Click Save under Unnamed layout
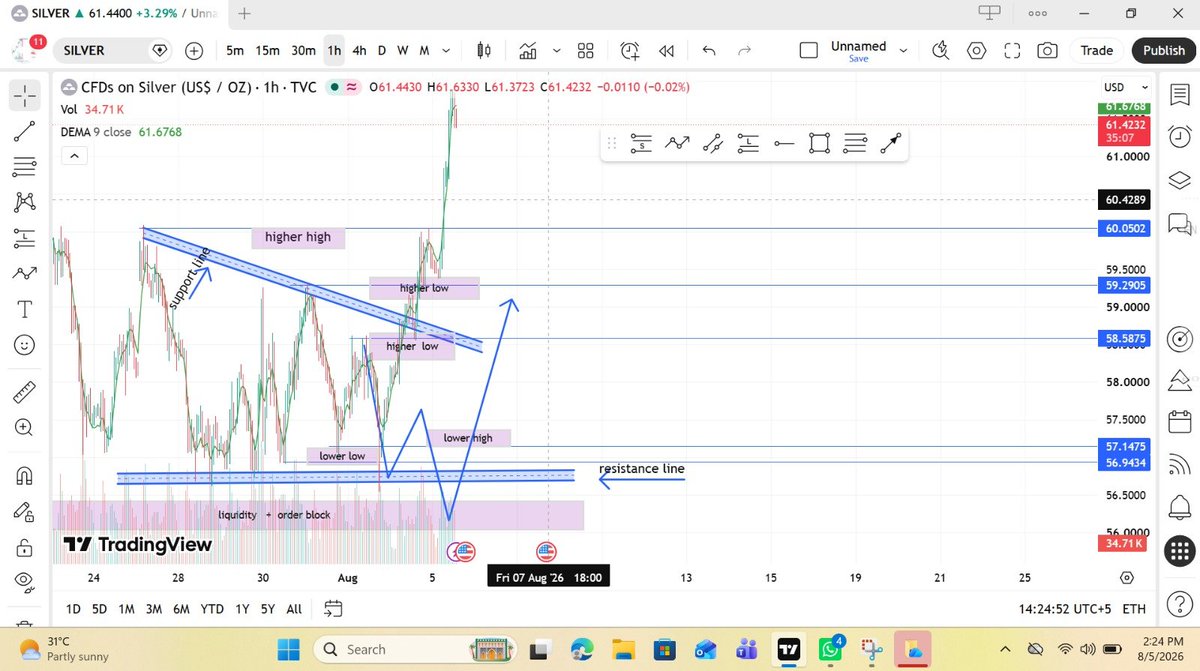Viewport: 1200px width, 671px height. (858, 59)
